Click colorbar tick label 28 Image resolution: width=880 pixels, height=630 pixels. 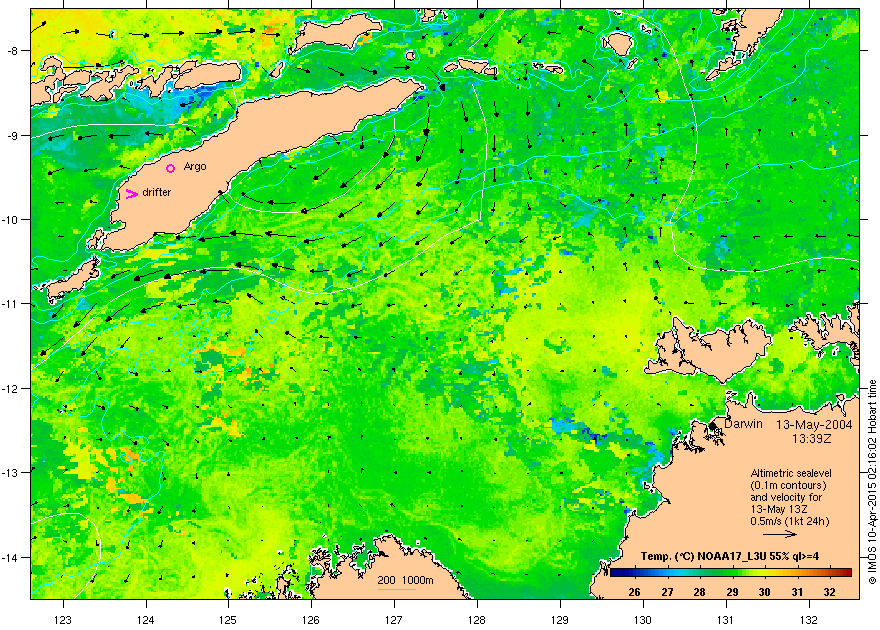699,592
